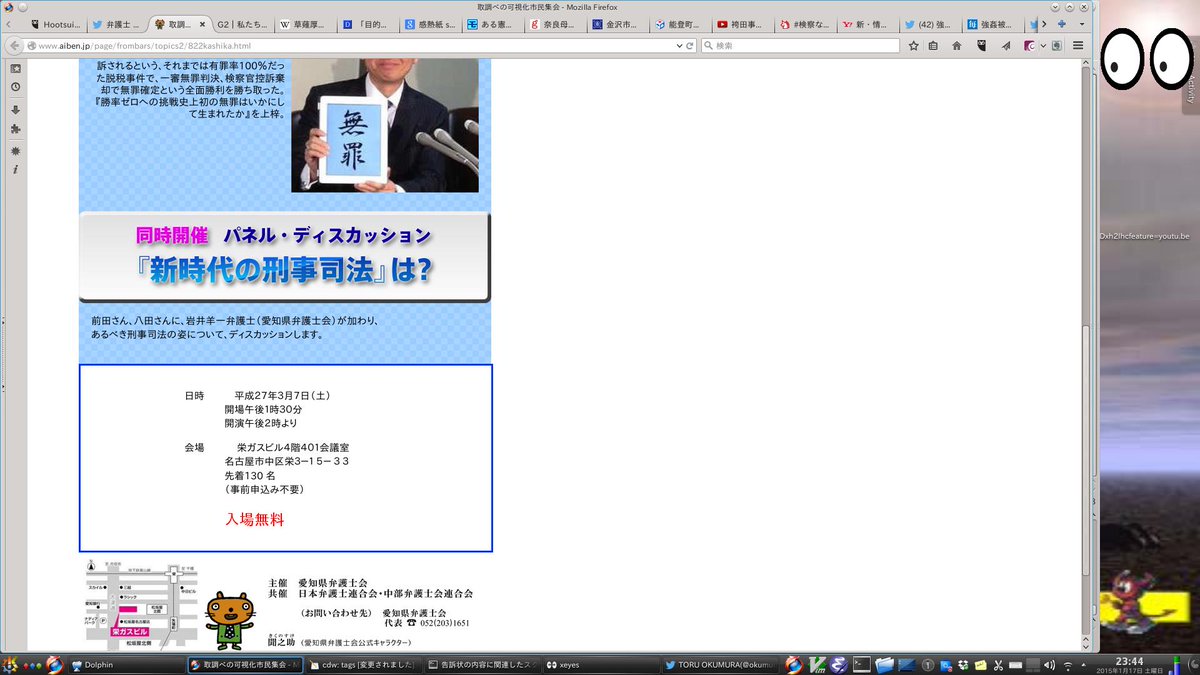Click the search engine magnifier dropdown

click(x=709, y=45)
